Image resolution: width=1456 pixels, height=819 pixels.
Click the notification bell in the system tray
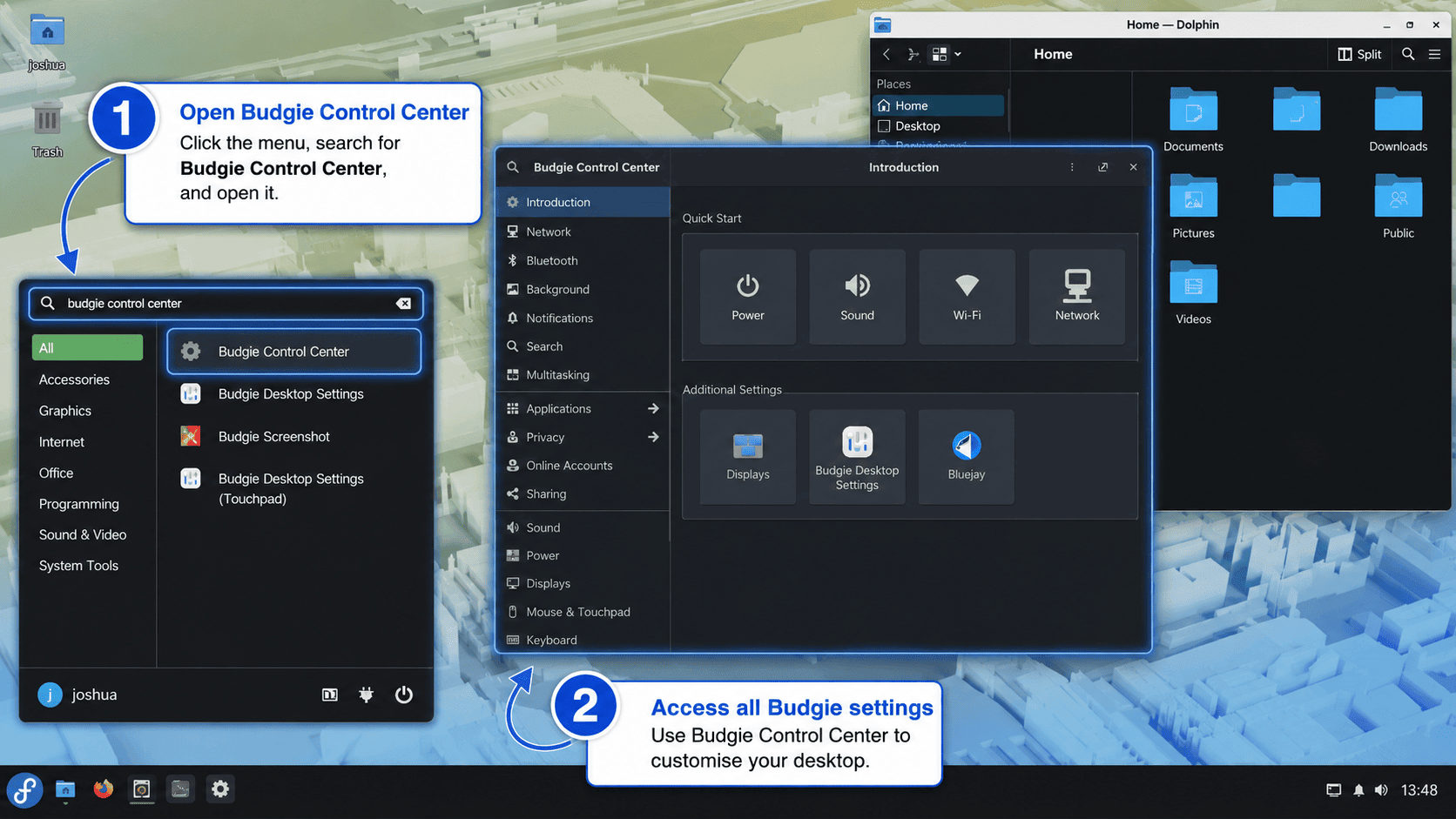tap(1358, 790)
